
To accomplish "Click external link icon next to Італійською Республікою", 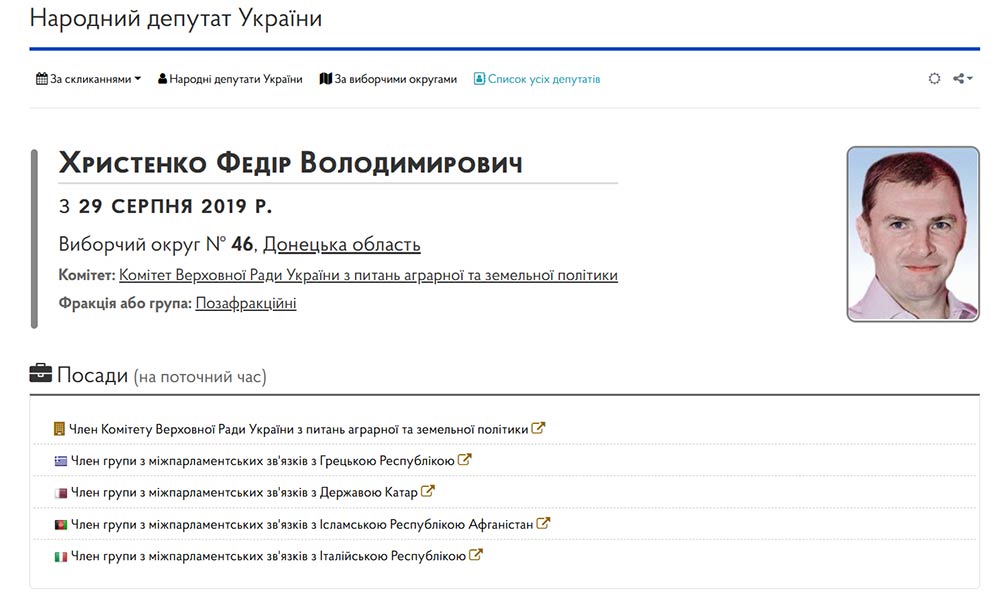I will (476, 555).
